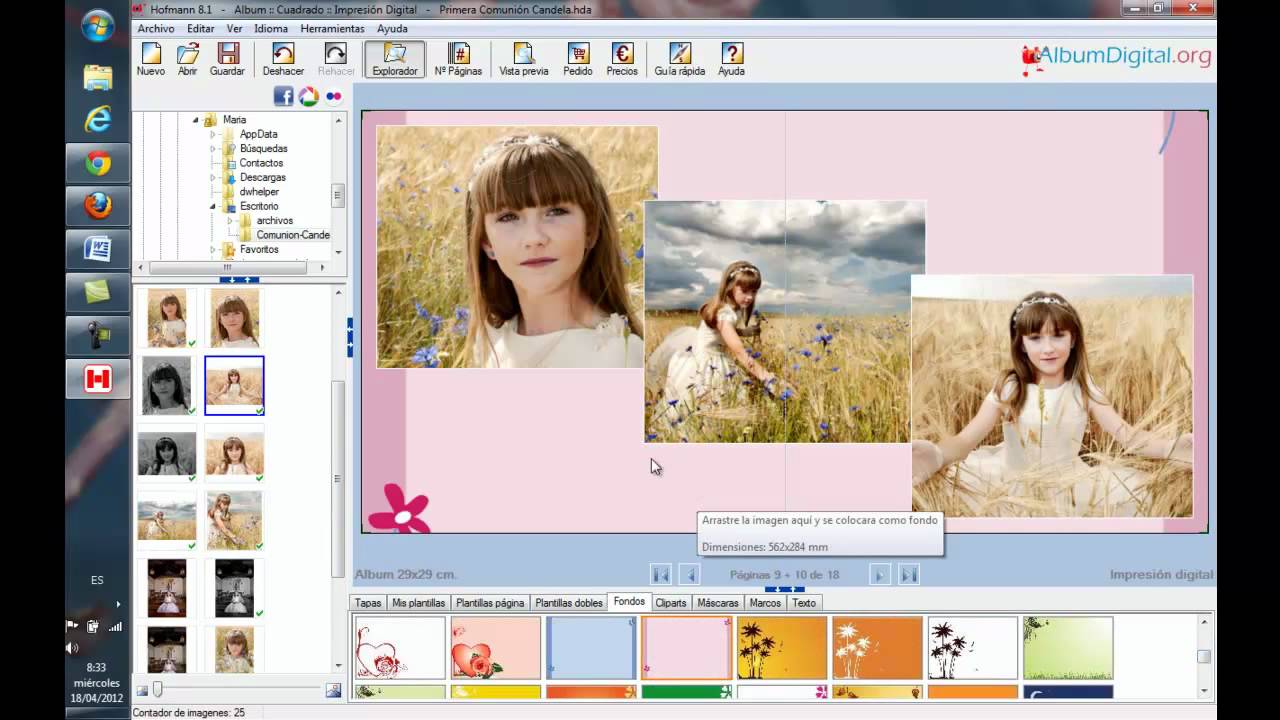Open Internet Explorer from taskbar
Screen dimensions: 1280x720
98,120
